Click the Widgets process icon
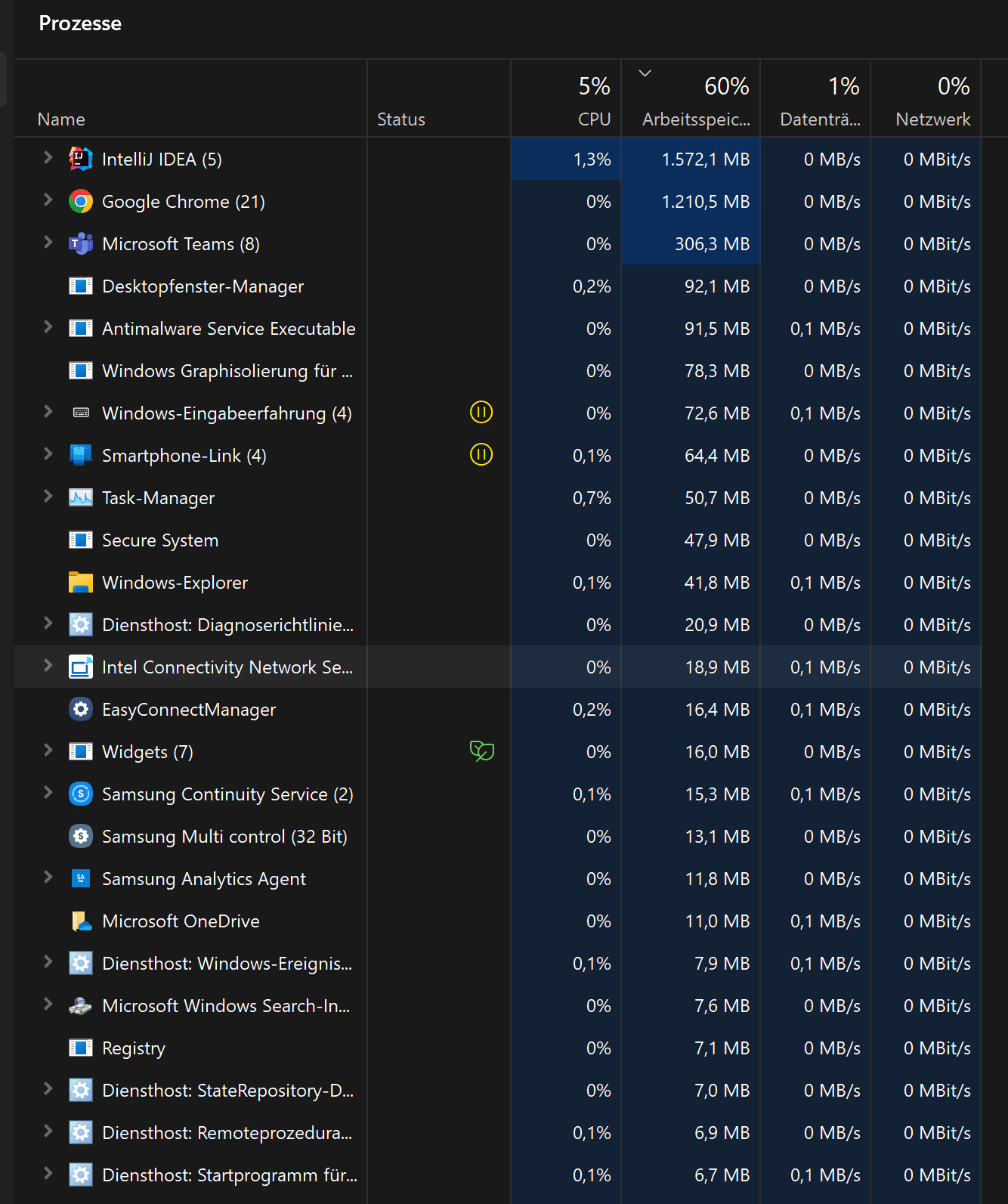This screenshot has width=1008, height=1204. coord(81,751)
